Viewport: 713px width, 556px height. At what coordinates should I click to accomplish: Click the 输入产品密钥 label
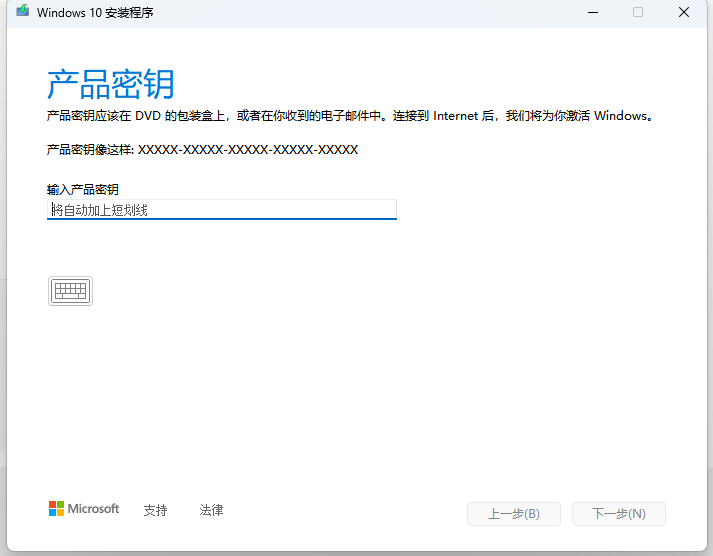click(x=83, y=189)
